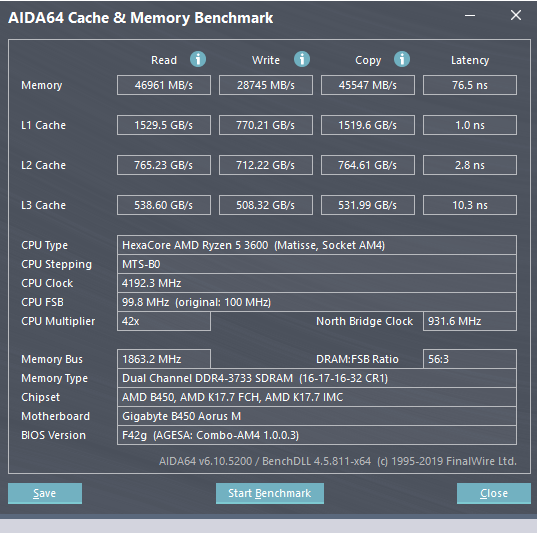537x533 pixels.
Task: Click the L2 Cache row label
Action: click(x=43, y=165)
